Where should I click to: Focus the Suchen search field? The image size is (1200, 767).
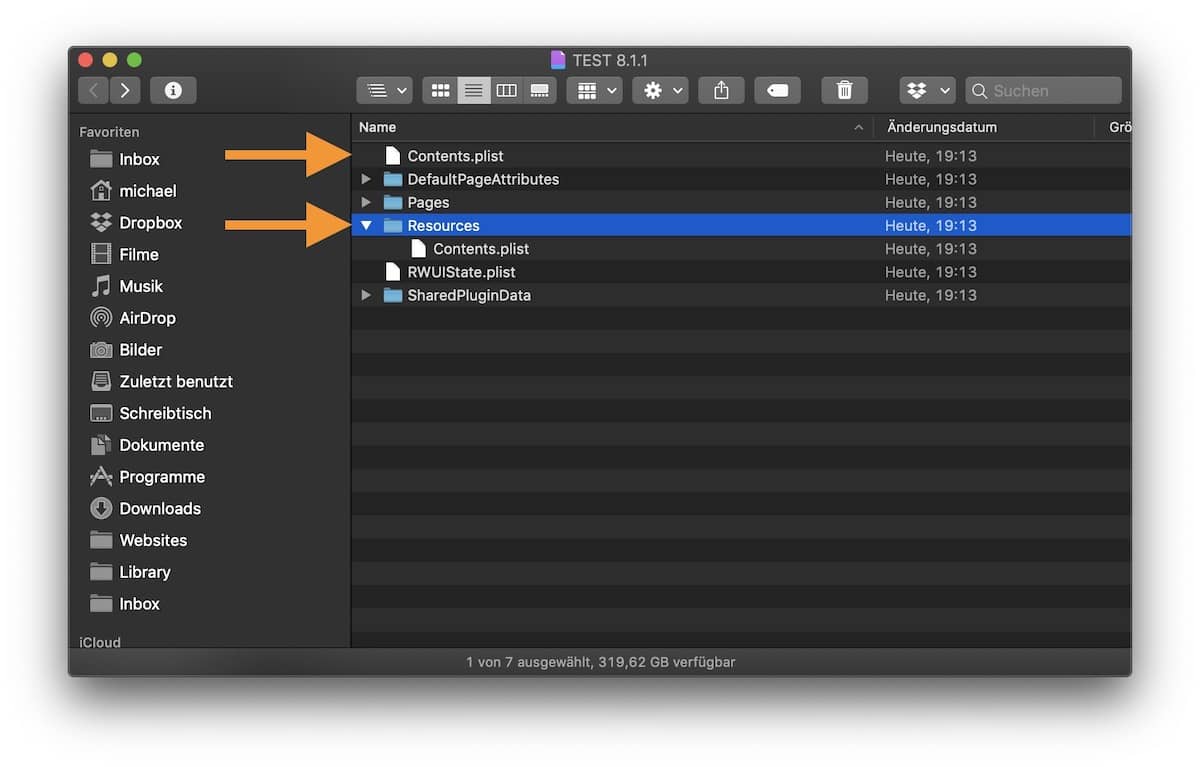tap(1043, 90)
